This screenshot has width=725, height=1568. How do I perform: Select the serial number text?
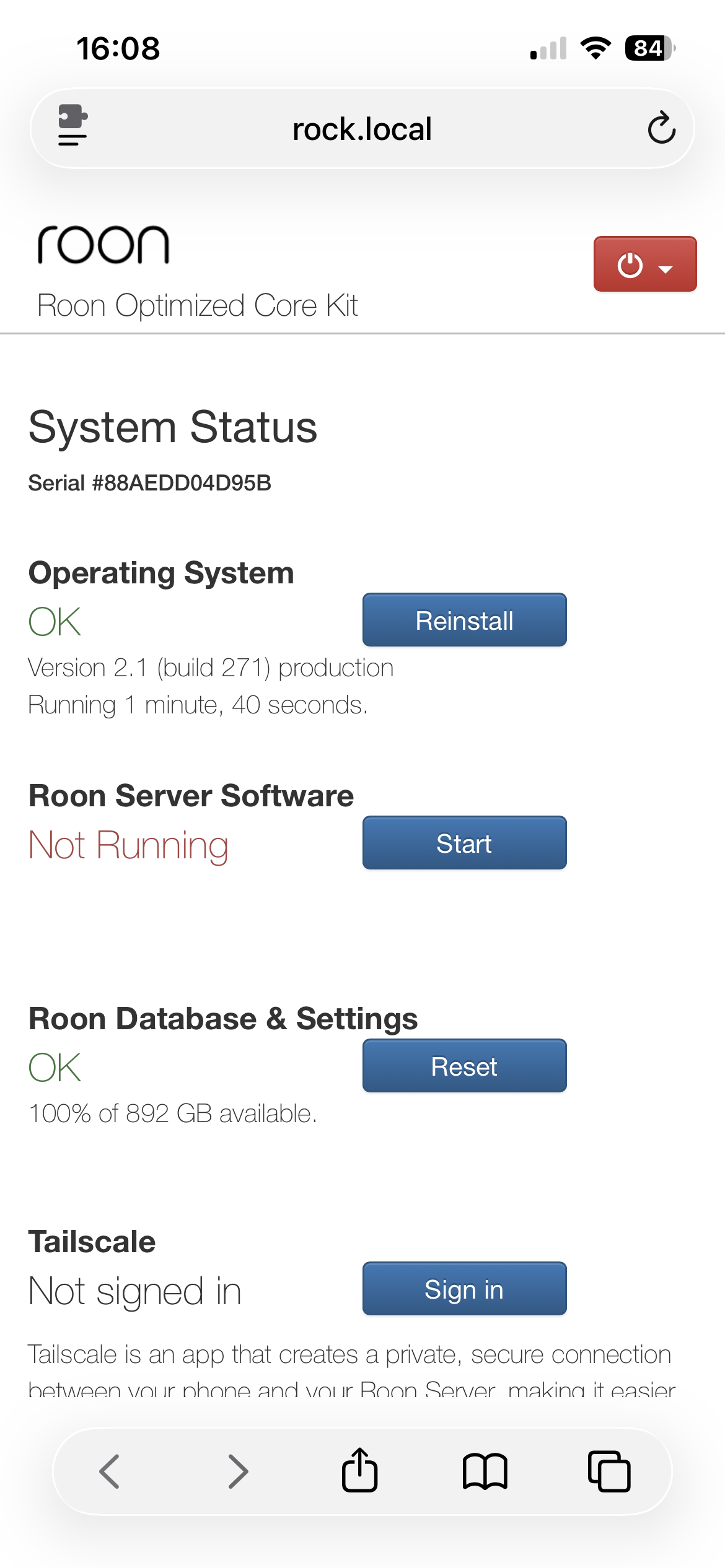[150, 483]
